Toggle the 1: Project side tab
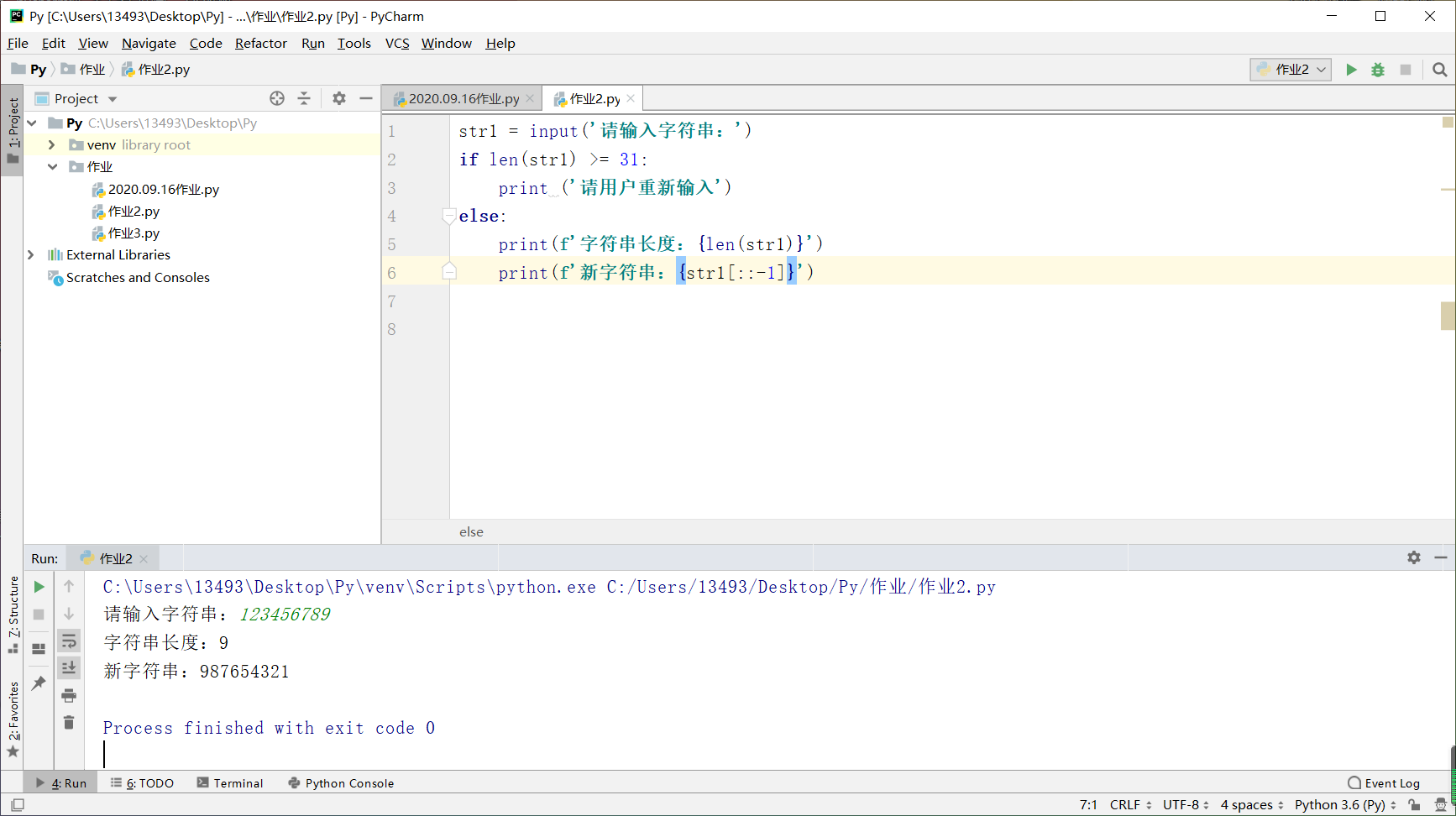Viewport: 1456px width, 816px height. pos(13,130)
